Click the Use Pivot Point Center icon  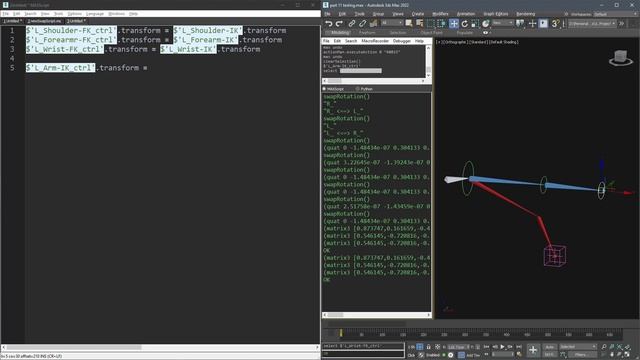pos(520,24)
